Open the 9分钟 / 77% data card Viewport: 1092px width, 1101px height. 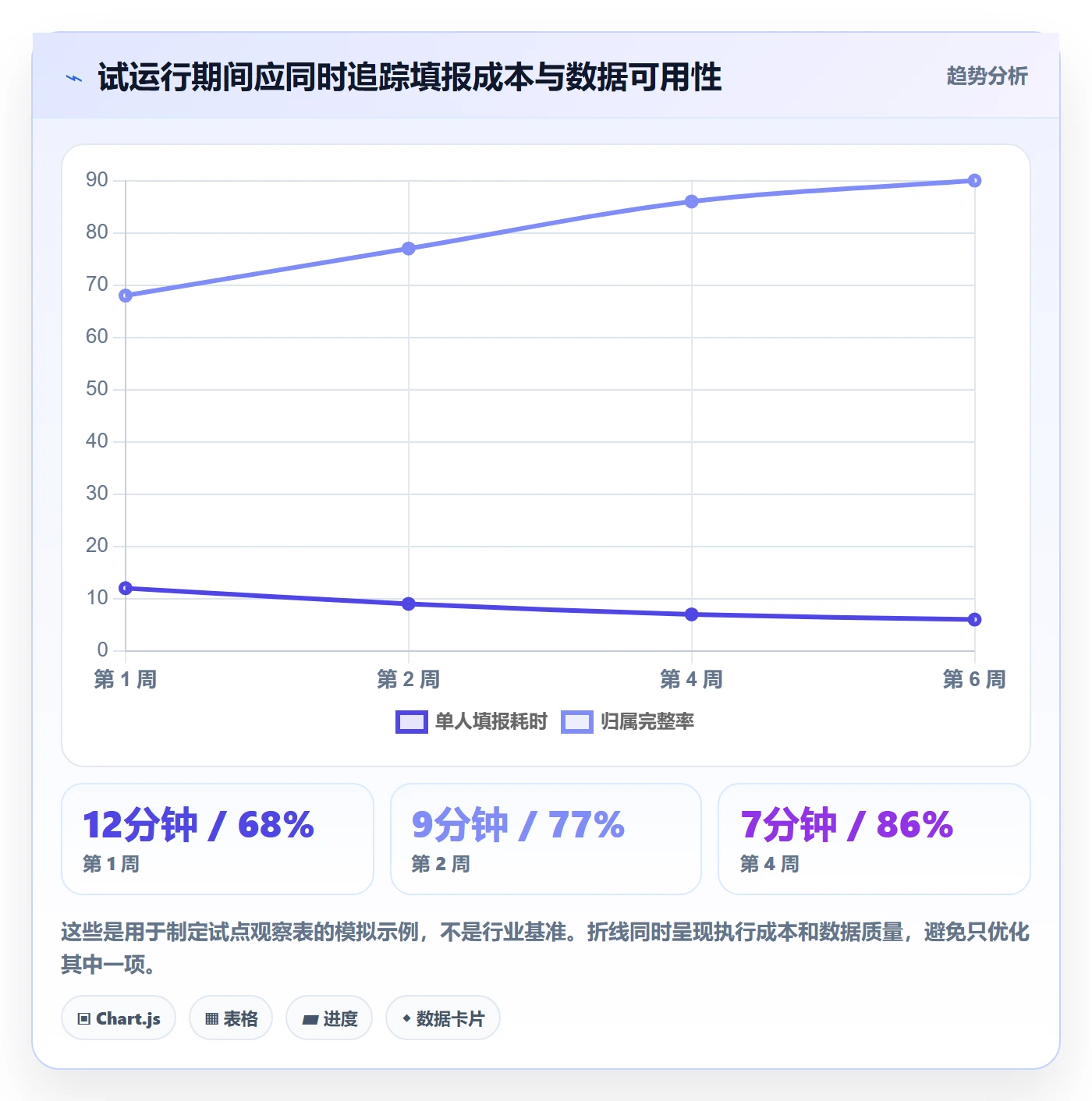tap(546, 839)
